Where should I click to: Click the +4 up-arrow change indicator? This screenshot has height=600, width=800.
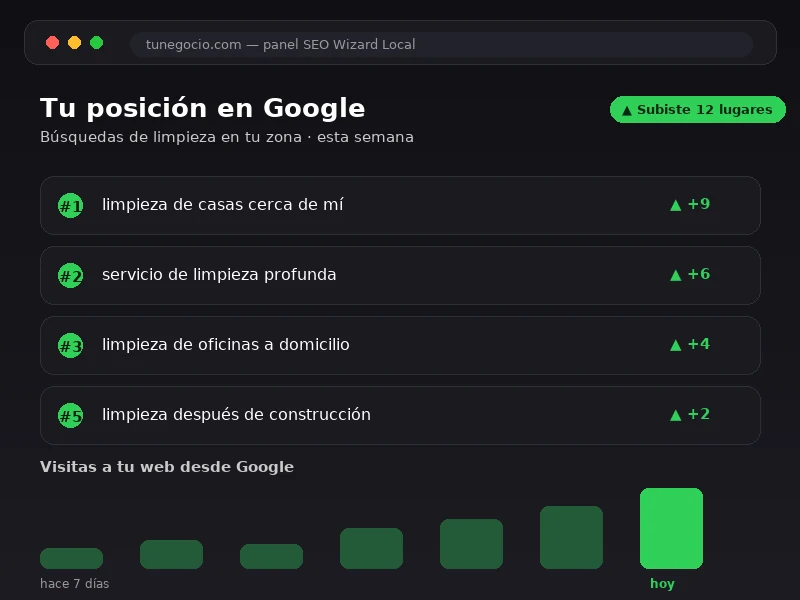coord(690,344)
